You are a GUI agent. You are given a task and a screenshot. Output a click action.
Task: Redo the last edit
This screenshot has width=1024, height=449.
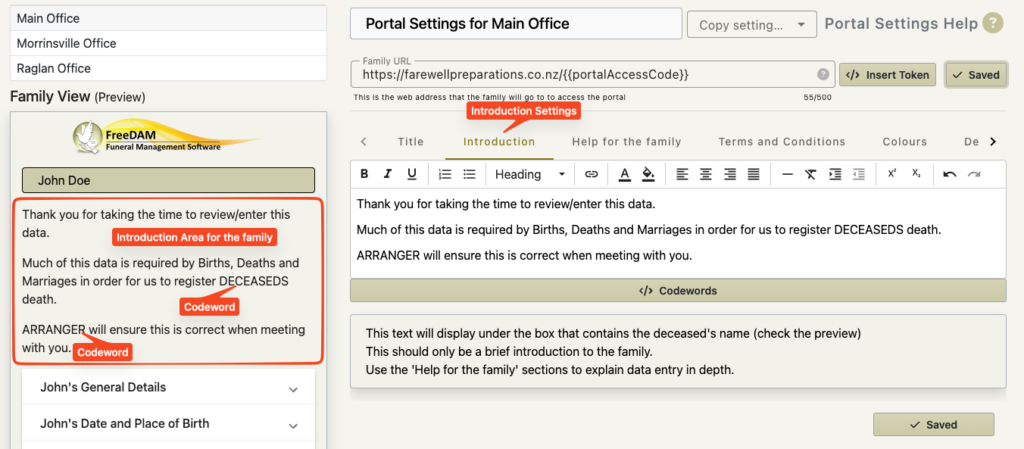pyautogui.click(x=974, y=174)
